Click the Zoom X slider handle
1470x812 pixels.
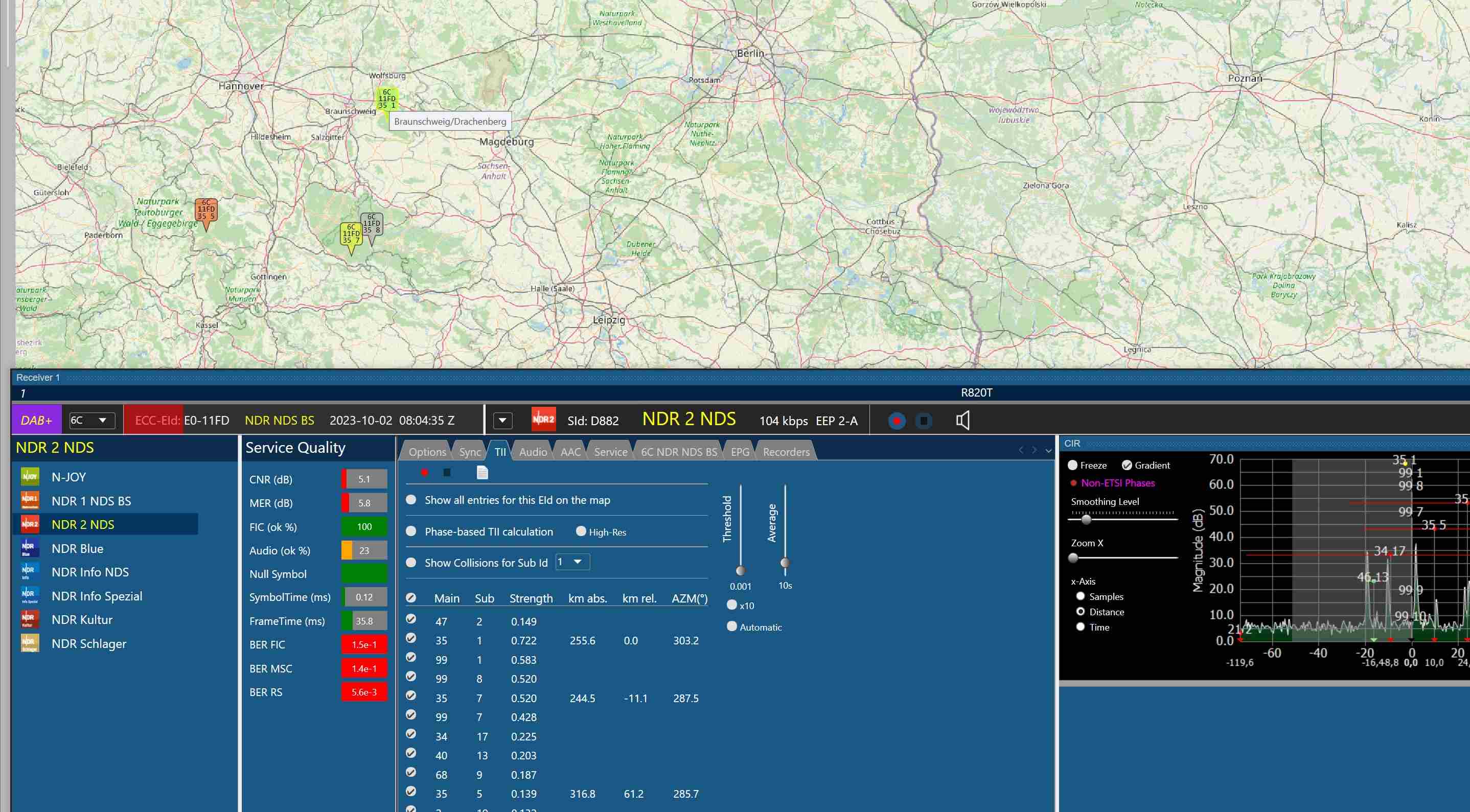pyautogui.click(x=1073, y=558)
